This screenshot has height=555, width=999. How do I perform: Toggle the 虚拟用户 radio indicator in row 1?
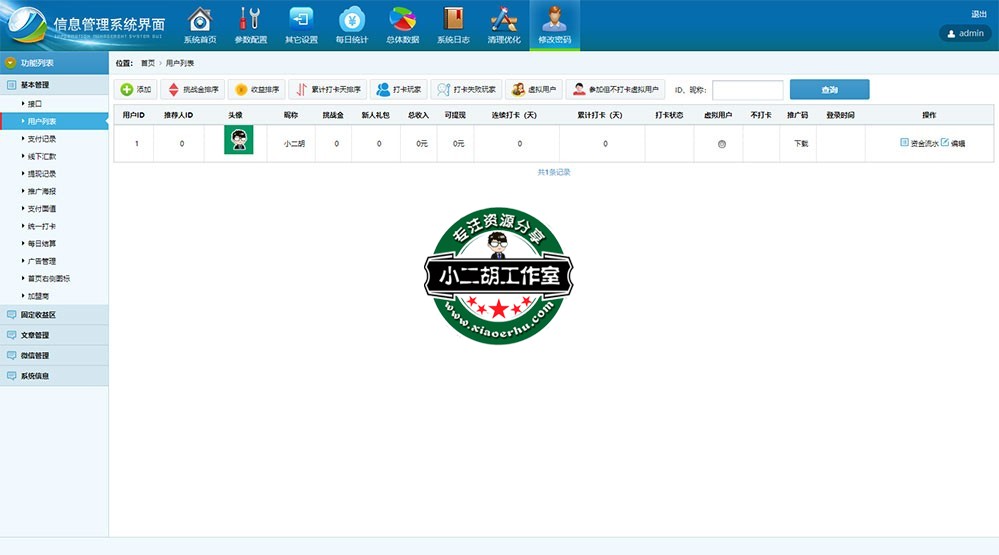pyautogui.click(x=721, y=144)
